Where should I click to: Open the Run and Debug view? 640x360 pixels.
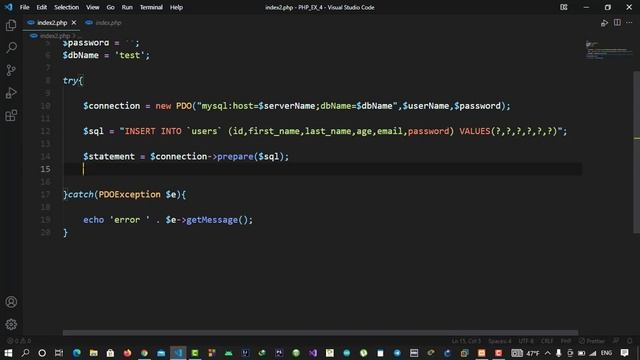click(x=11, y=93)
